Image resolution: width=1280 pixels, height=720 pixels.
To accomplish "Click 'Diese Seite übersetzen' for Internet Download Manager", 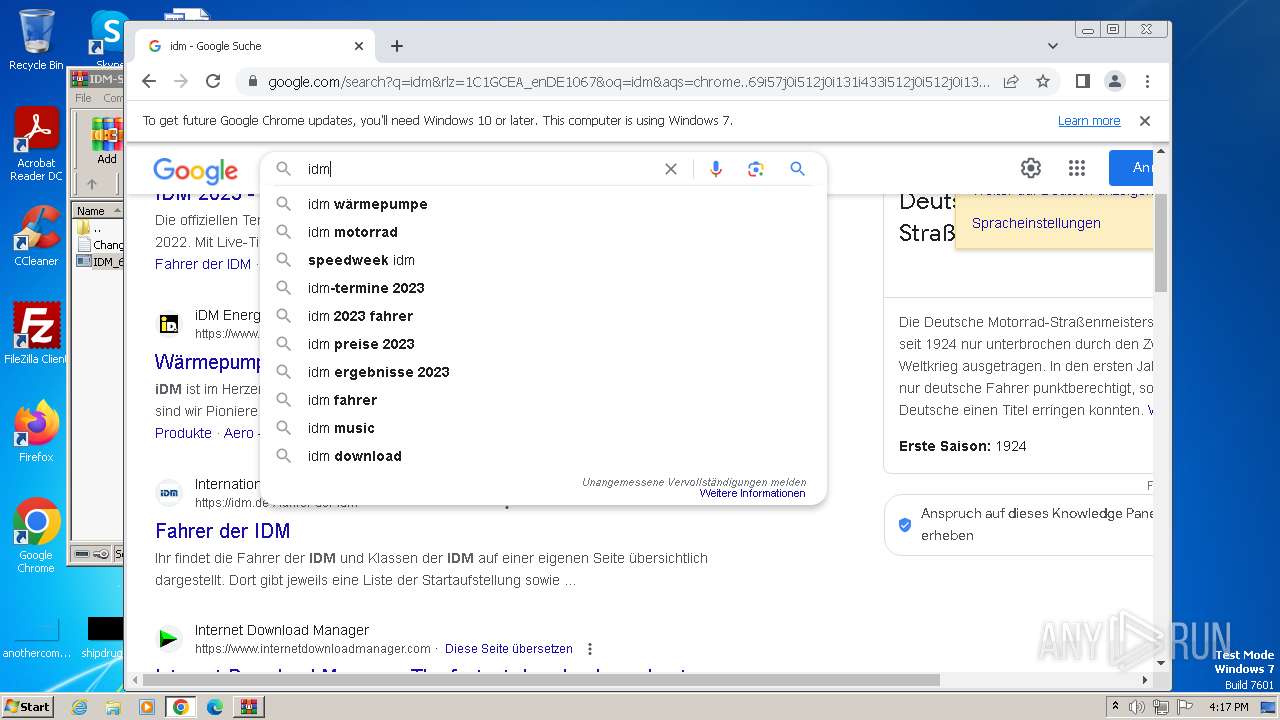I will point(509,649).
